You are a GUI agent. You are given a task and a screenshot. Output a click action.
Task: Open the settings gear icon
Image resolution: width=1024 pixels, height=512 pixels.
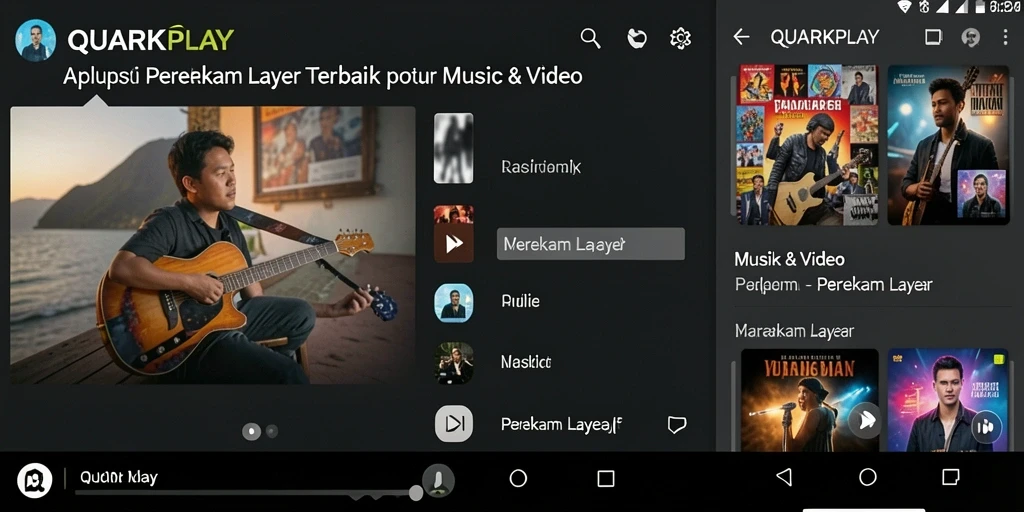[680, 39]
